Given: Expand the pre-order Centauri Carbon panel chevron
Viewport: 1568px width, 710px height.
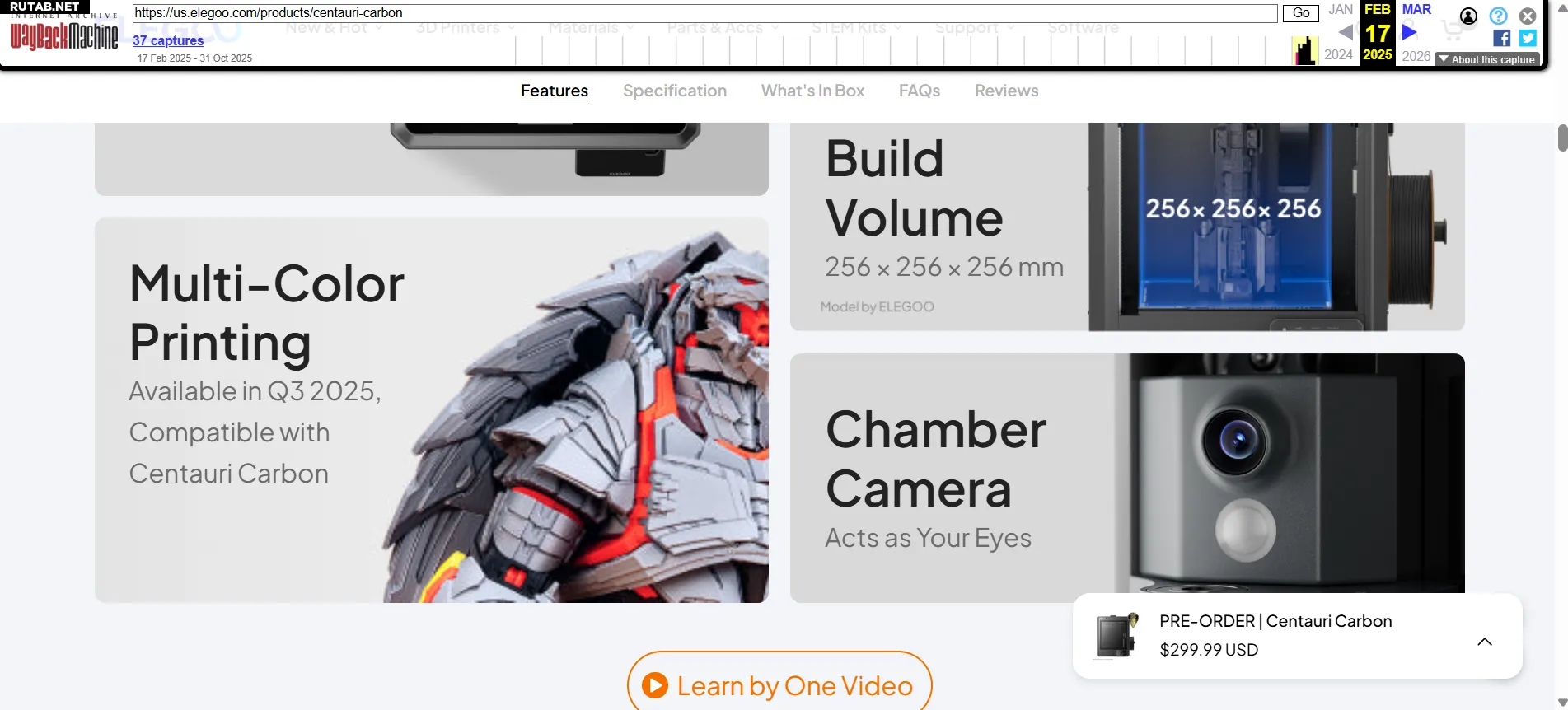Looking at the screenshot, I should point(1485,642).
